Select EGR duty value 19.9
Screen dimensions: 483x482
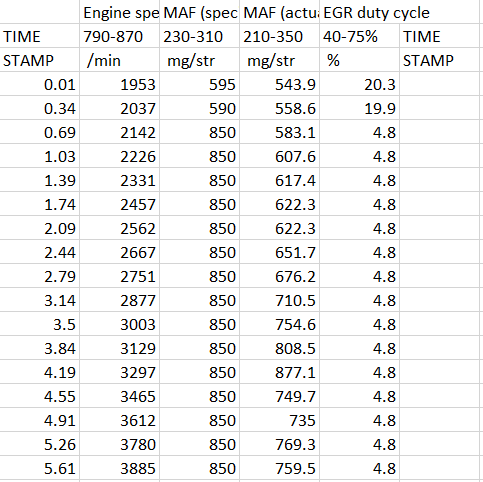(359, 108)
